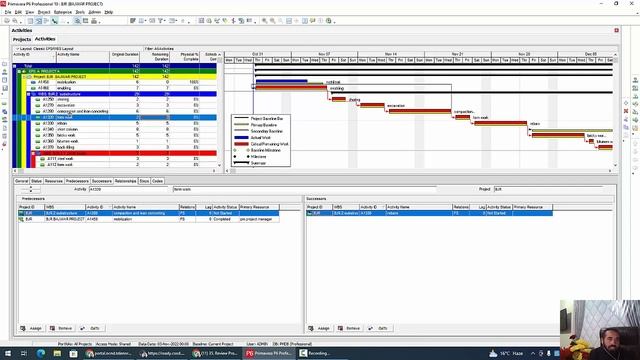This screenshot has height=360, width=640.
Task: Open the Tools menu
Action: 80,12
